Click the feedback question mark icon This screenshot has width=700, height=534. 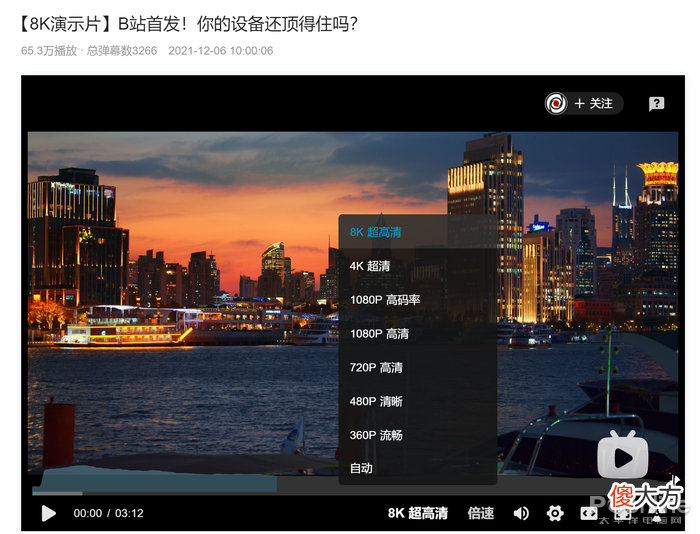[x=656, y=104]
